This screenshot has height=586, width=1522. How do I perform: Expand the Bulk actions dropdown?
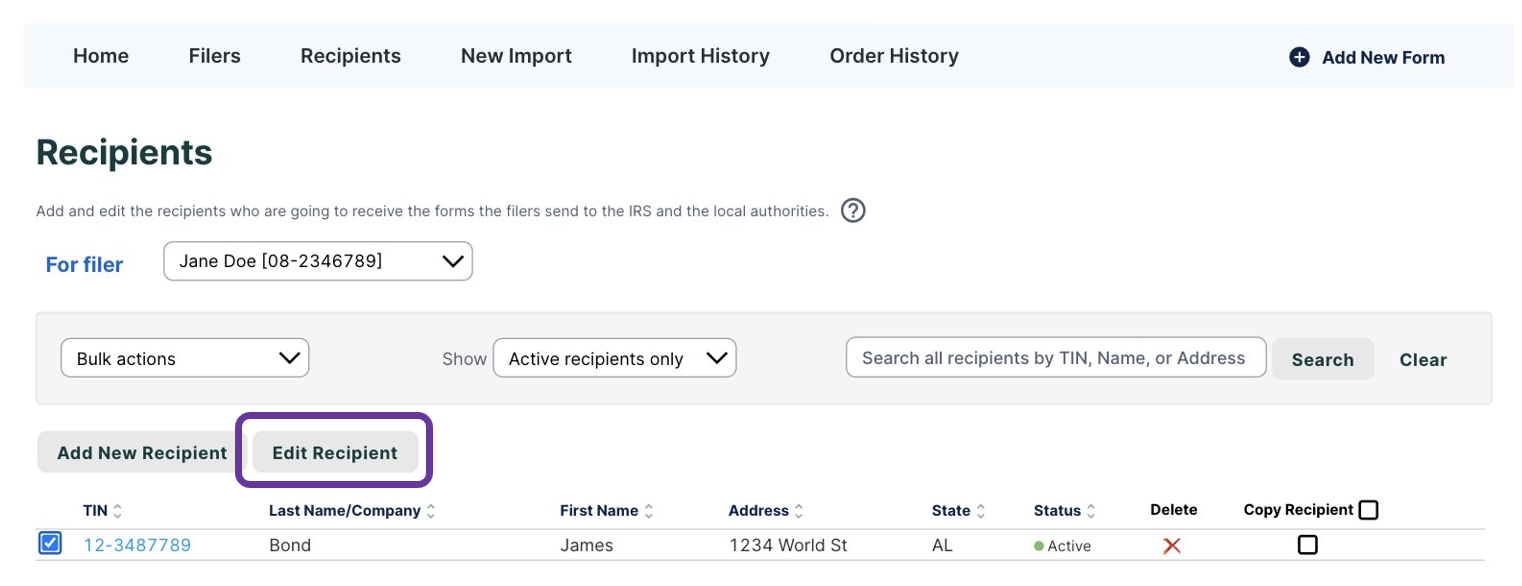[185, 358]
